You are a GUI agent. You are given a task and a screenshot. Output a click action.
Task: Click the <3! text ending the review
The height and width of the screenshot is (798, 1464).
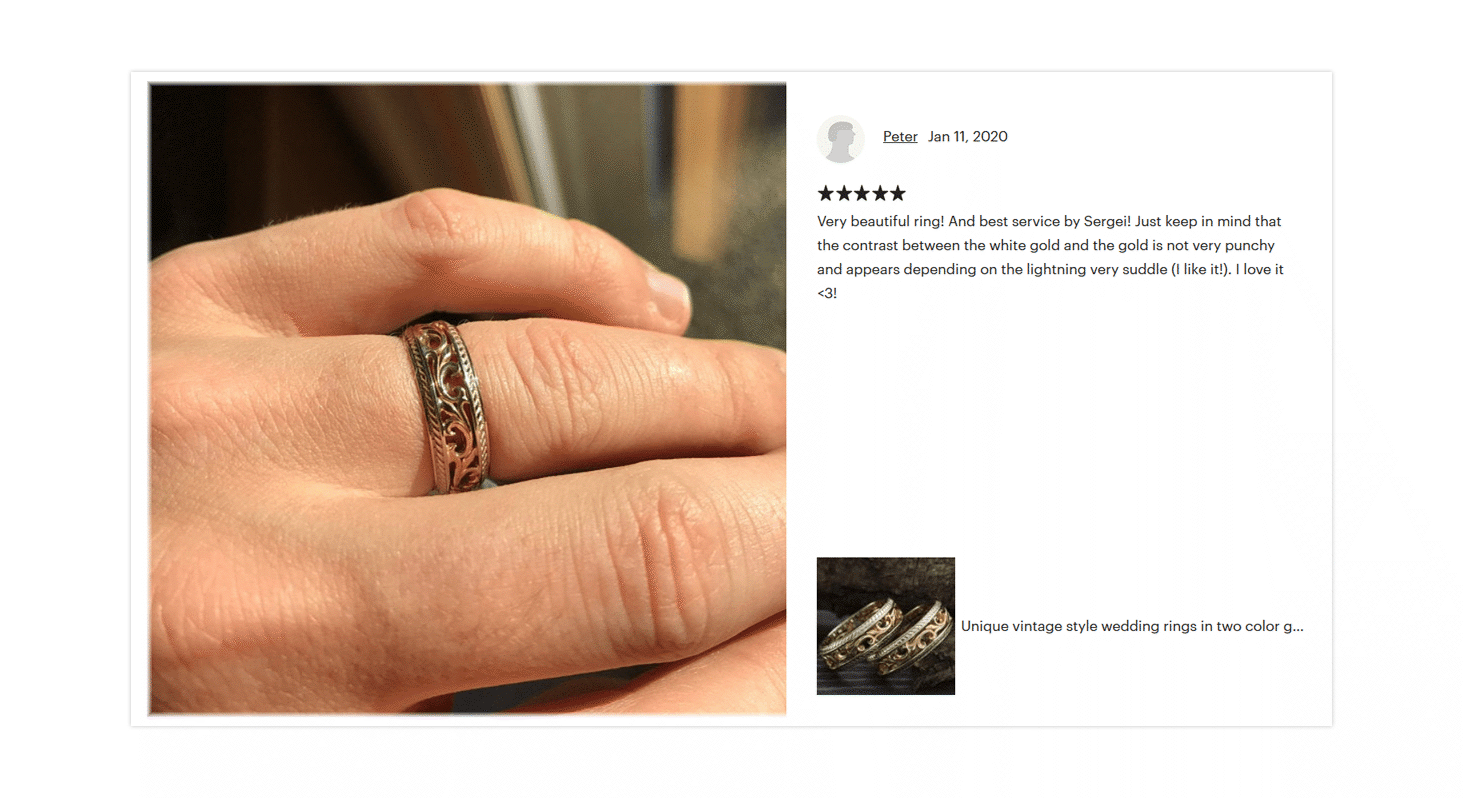pyautogui.click(x=827, y=294)
